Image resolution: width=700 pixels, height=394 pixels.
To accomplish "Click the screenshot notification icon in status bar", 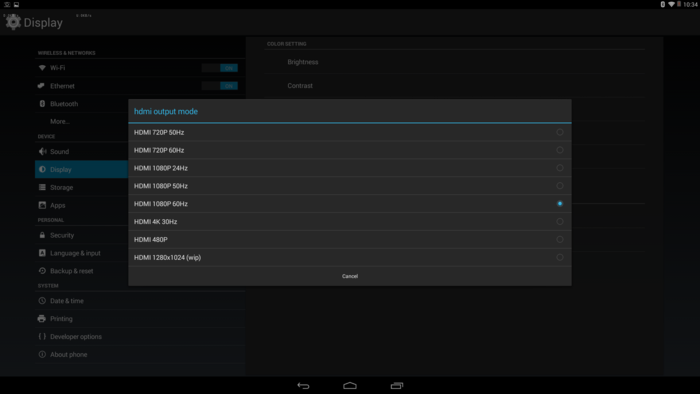I will [16, 4].
